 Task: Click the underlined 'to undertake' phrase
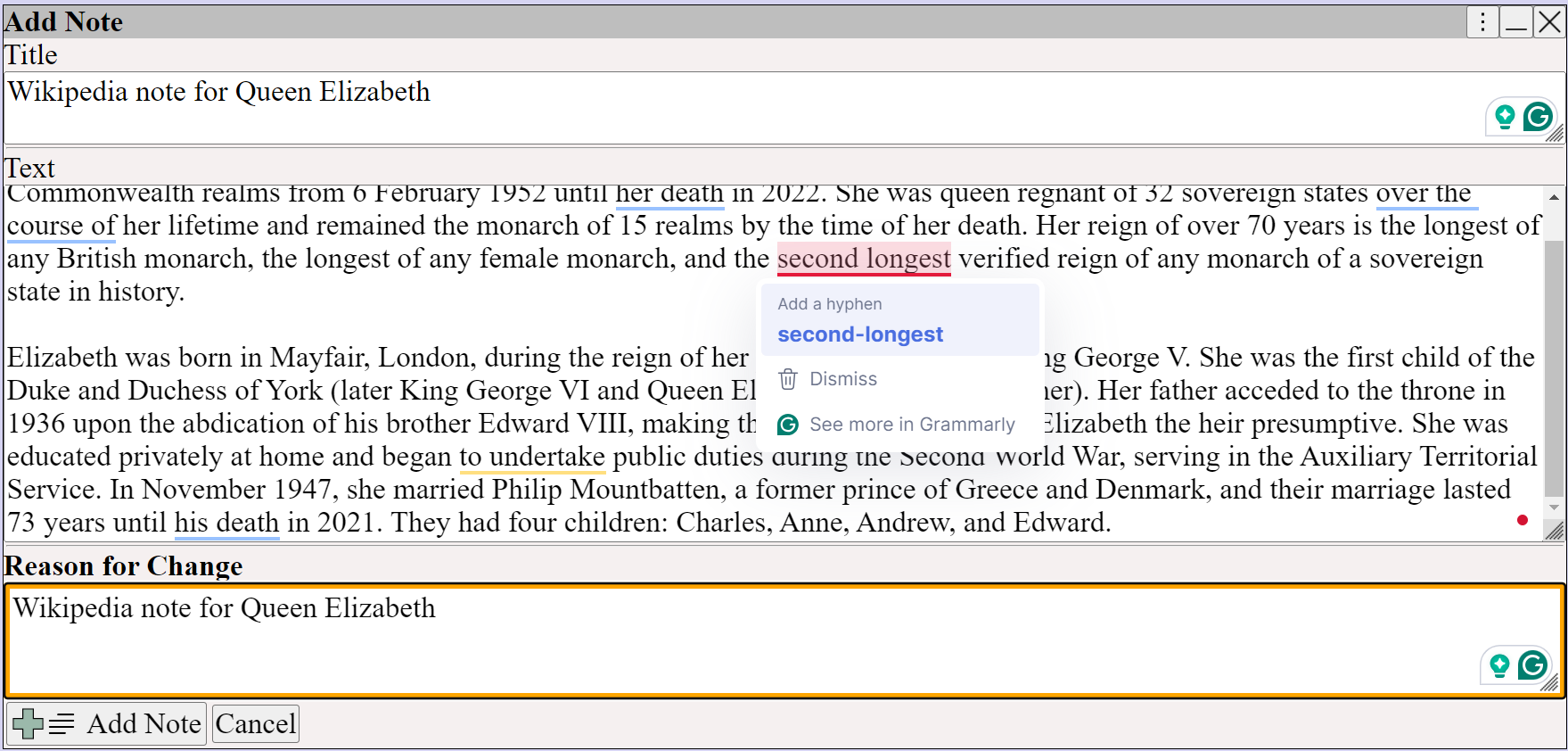[x=532, y=457]
